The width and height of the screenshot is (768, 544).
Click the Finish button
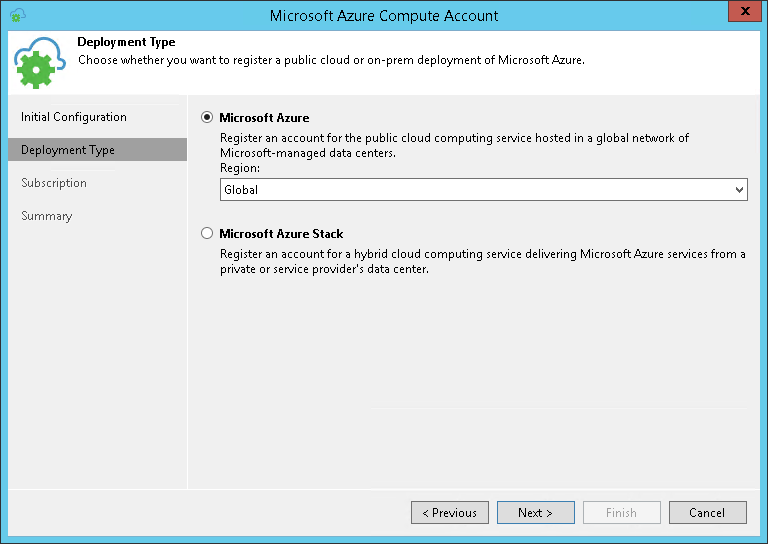coord(622,513)
